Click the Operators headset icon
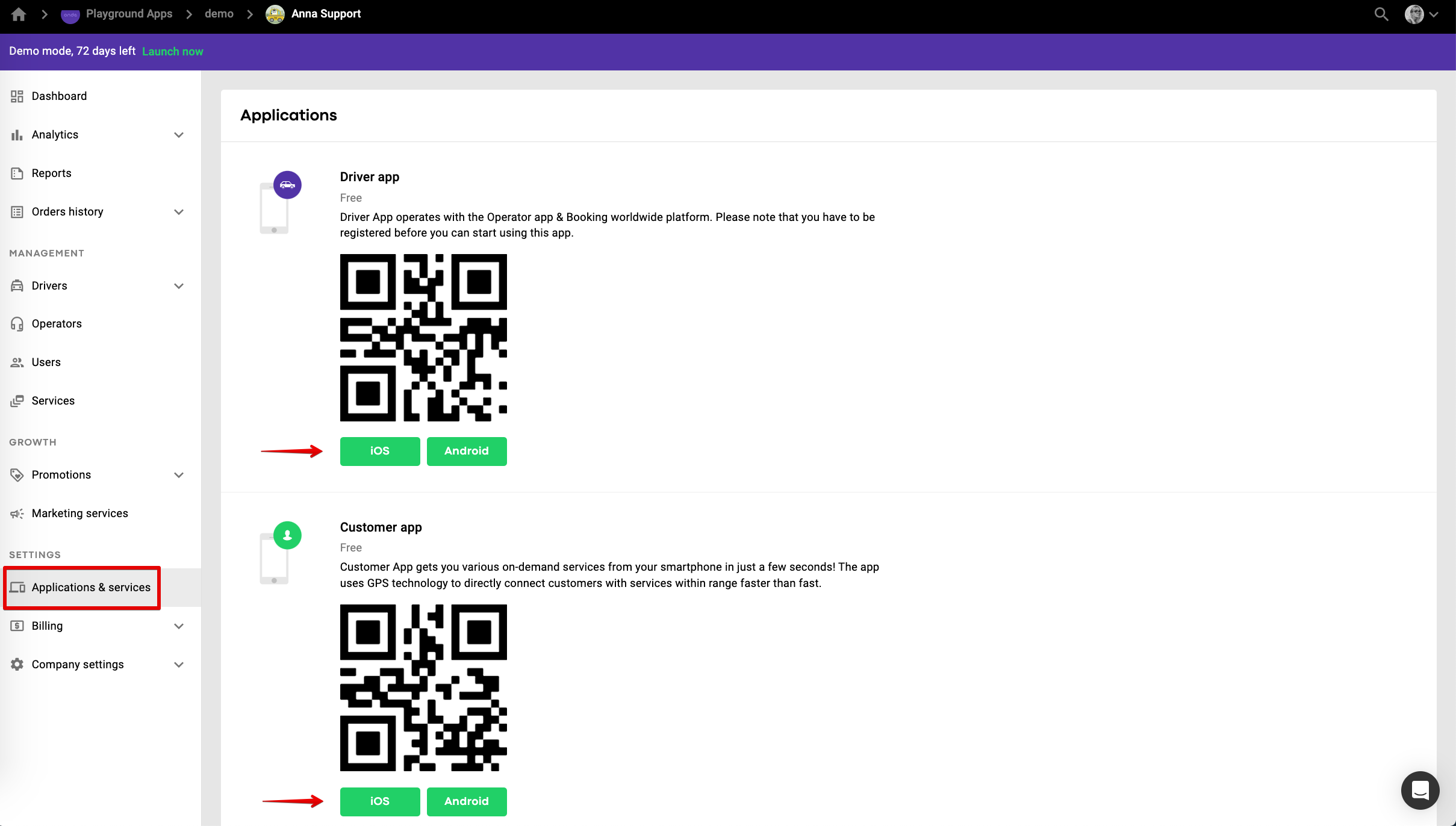 (17, 324)
